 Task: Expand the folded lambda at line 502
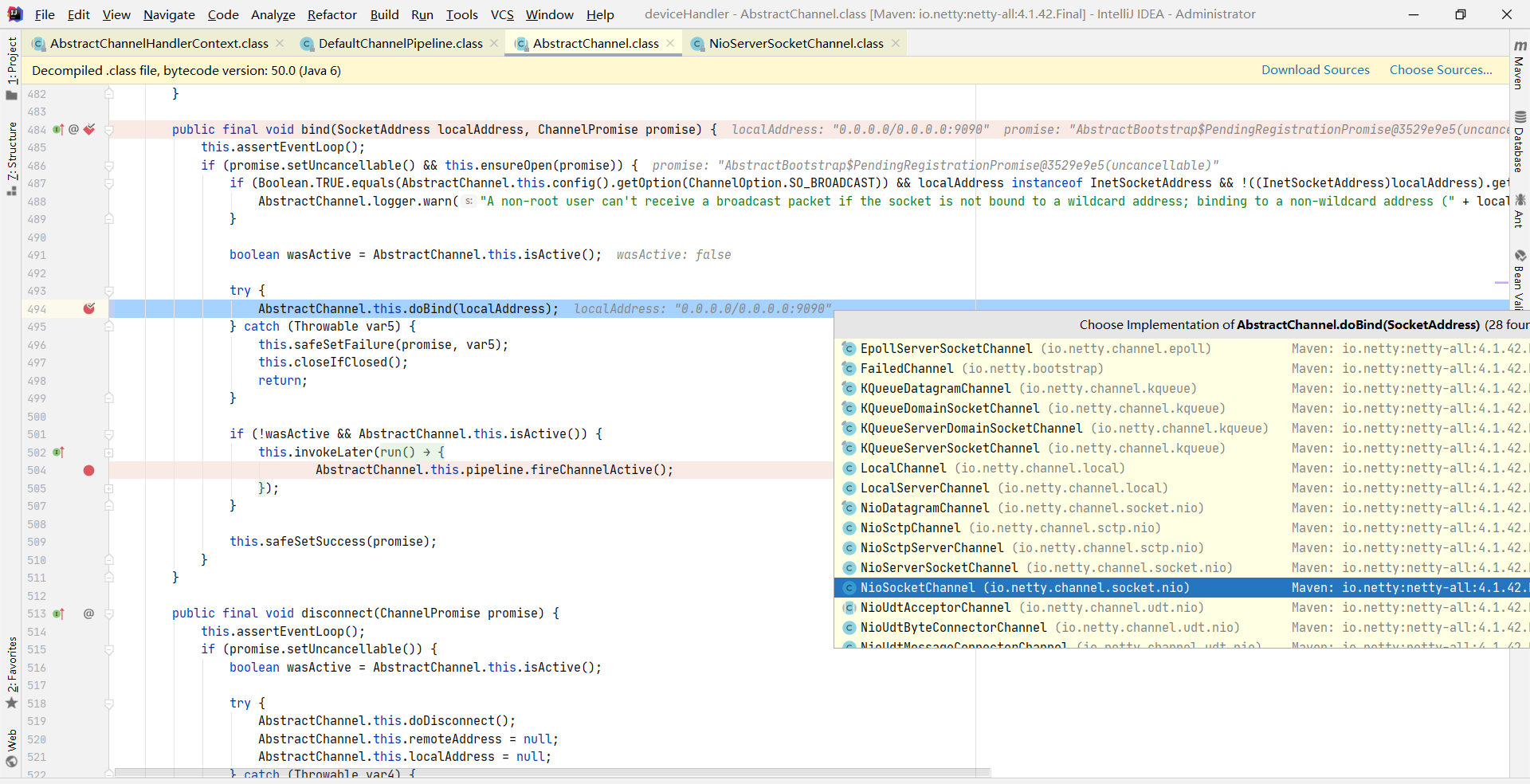(x=109, y=452)
